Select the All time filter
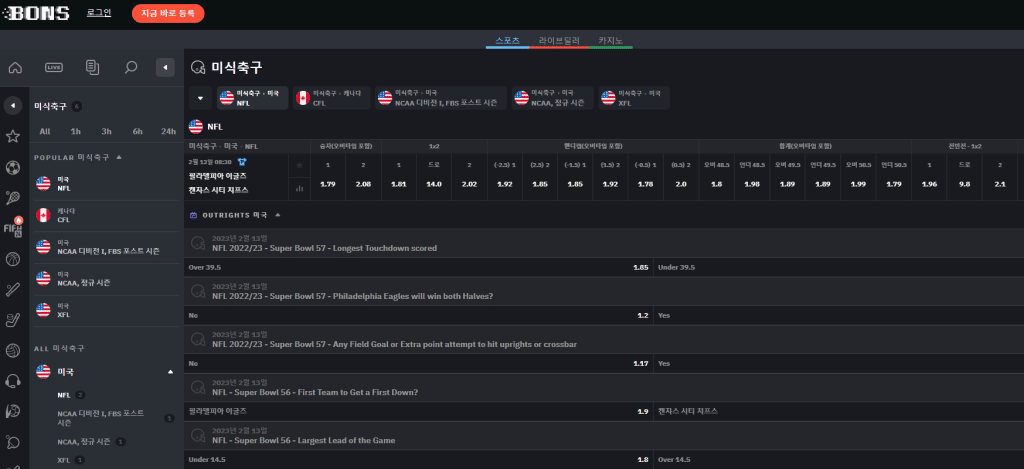This screenshot has height=469, width=1024. click(x=44, y=131)
